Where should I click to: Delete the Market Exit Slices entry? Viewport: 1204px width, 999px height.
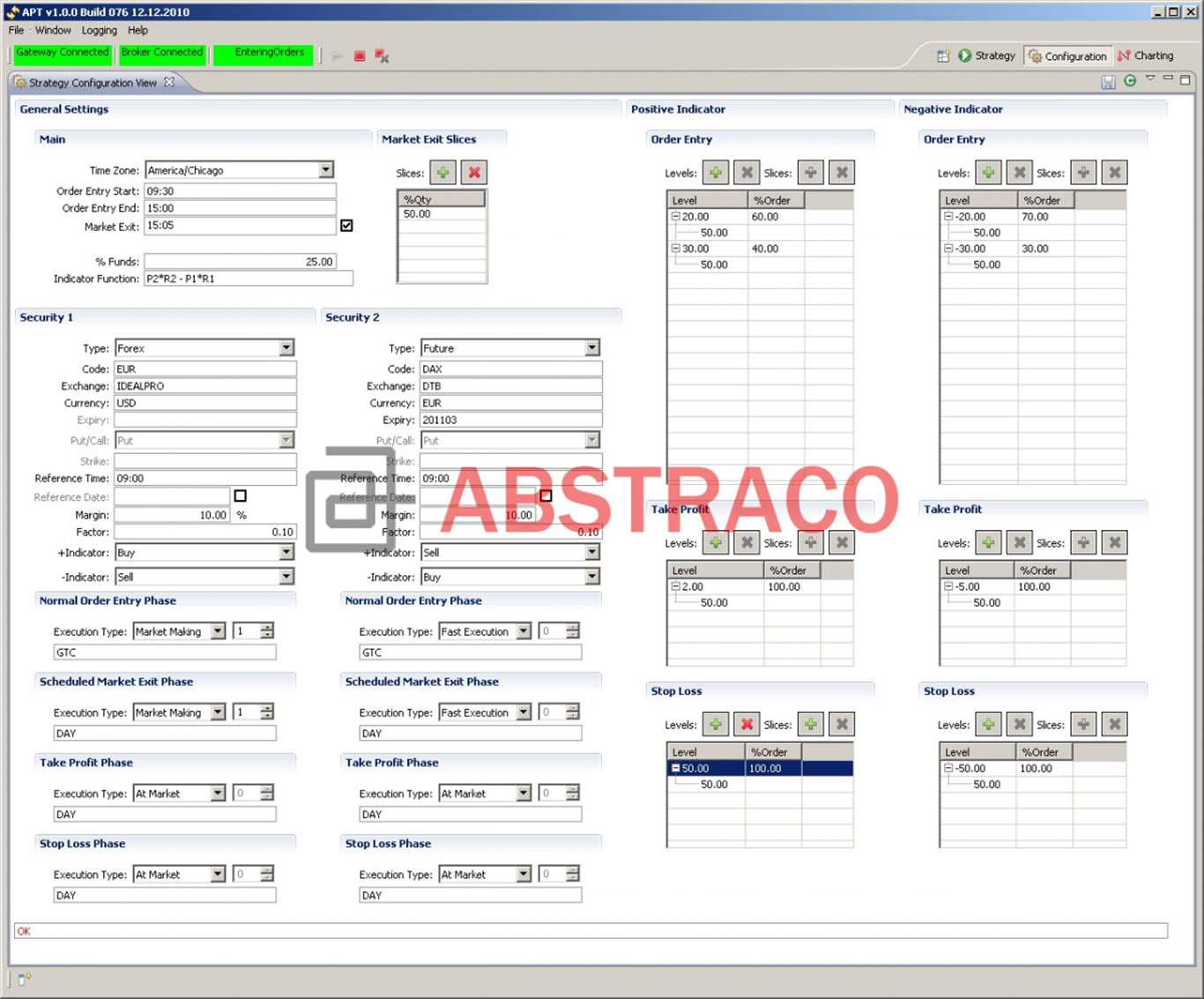pyautogui.click(x=473, y=172)
